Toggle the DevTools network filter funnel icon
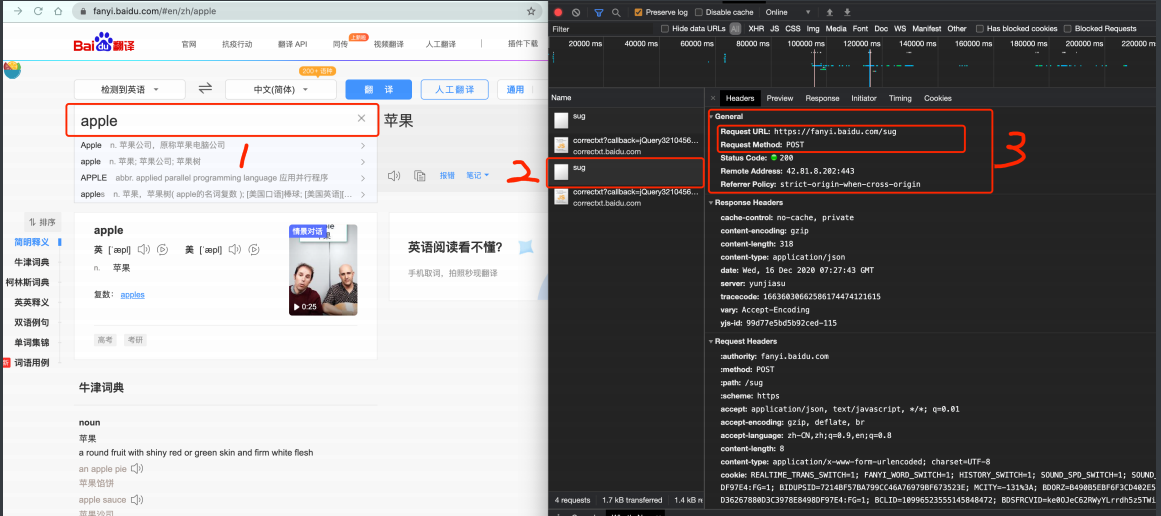This screenshot has height=516, width=1161. [x=598, y=12]
